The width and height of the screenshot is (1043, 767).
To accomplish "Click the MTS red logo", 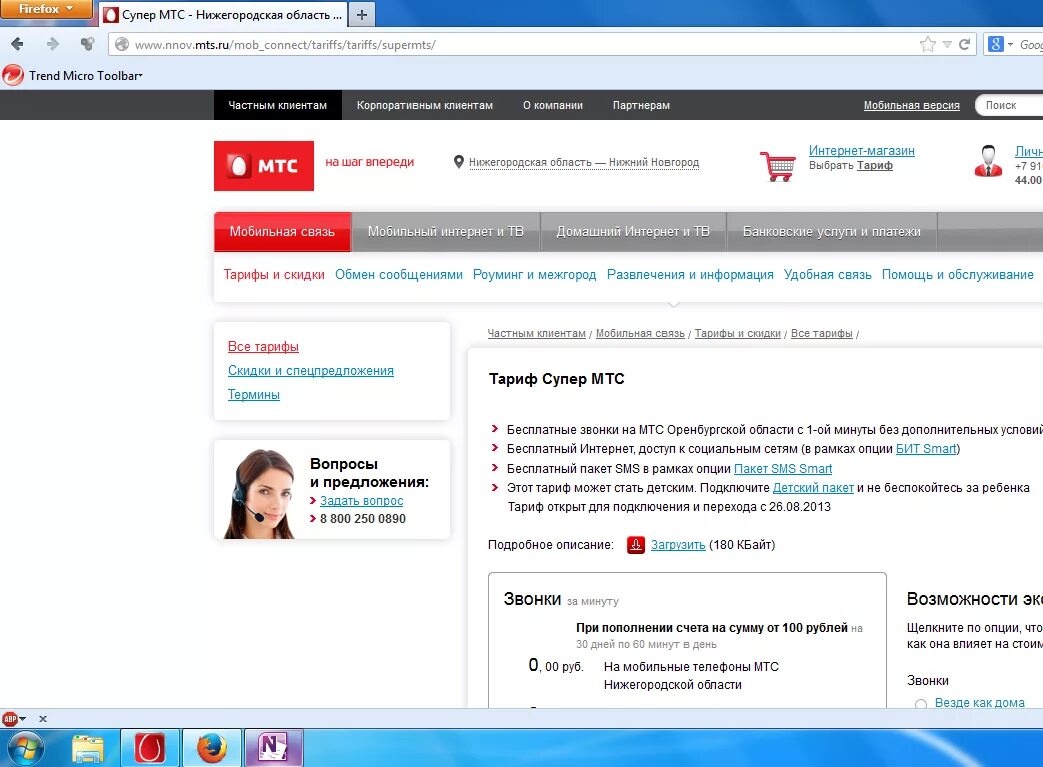I will (264, 166).
